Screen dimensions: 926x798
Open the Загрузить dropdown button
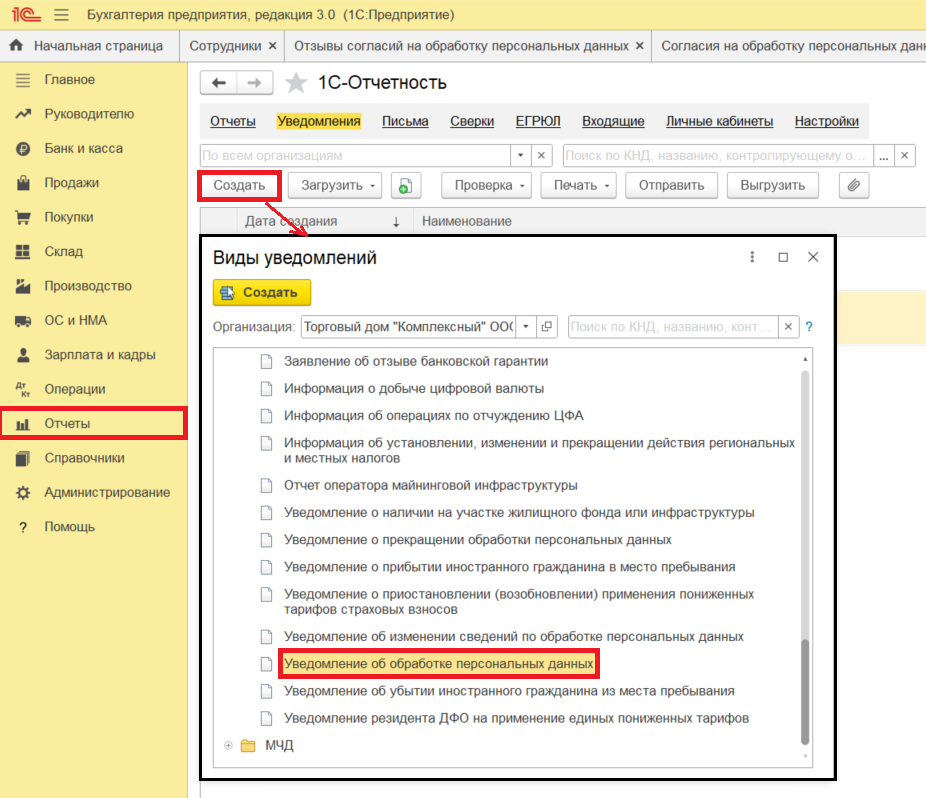point(334,185)
